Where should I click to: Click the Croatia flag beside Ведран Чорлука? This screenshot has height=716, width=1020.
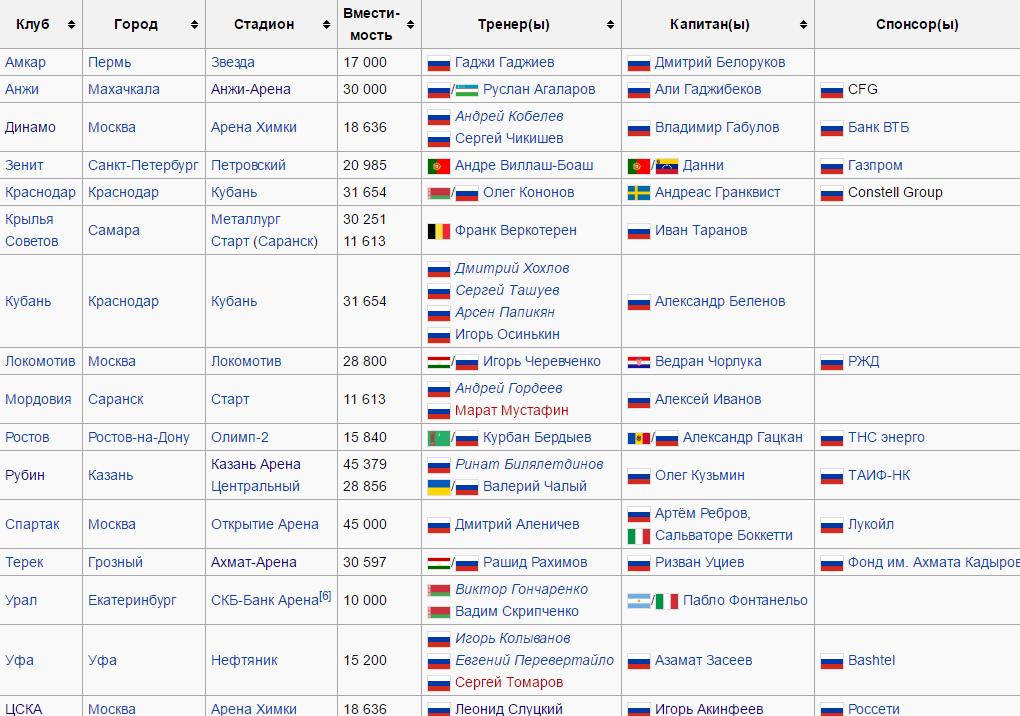[x=638, y=362]
